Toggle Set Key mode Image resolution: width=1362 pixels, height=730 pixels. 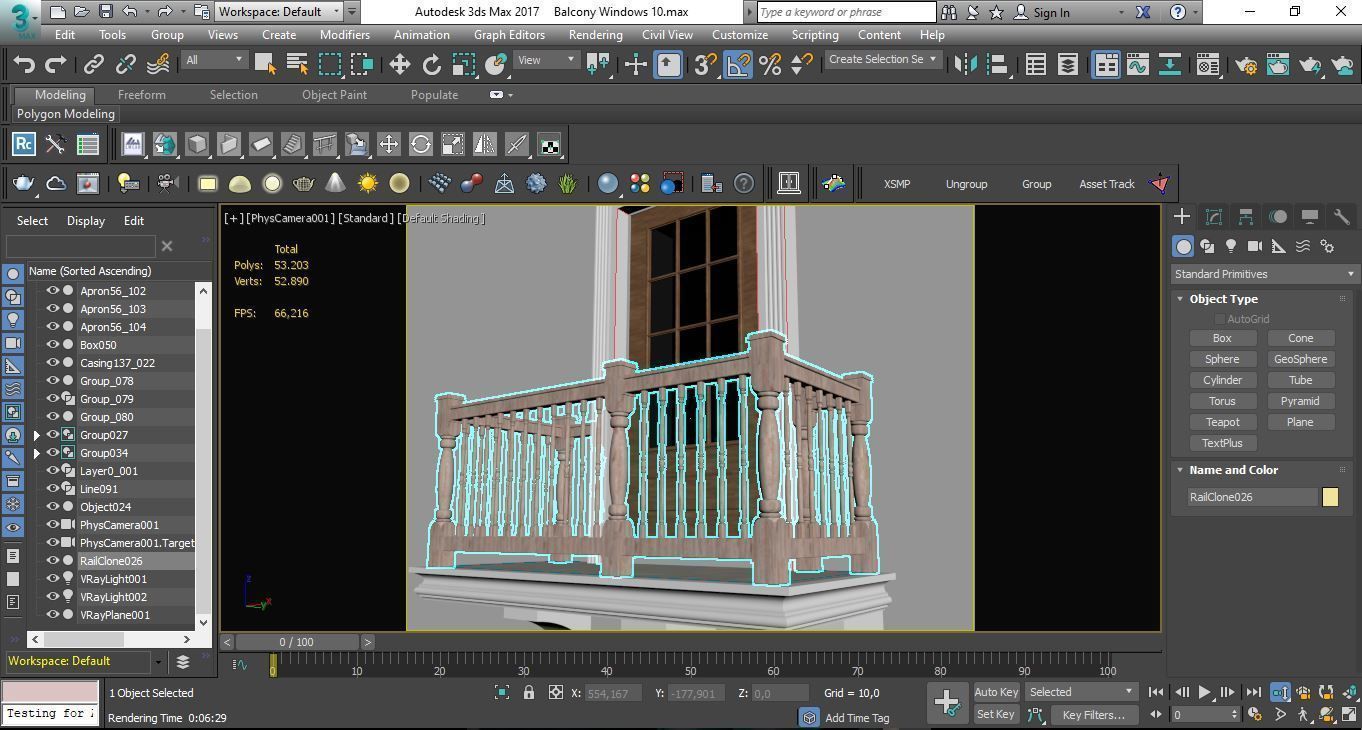996,715
